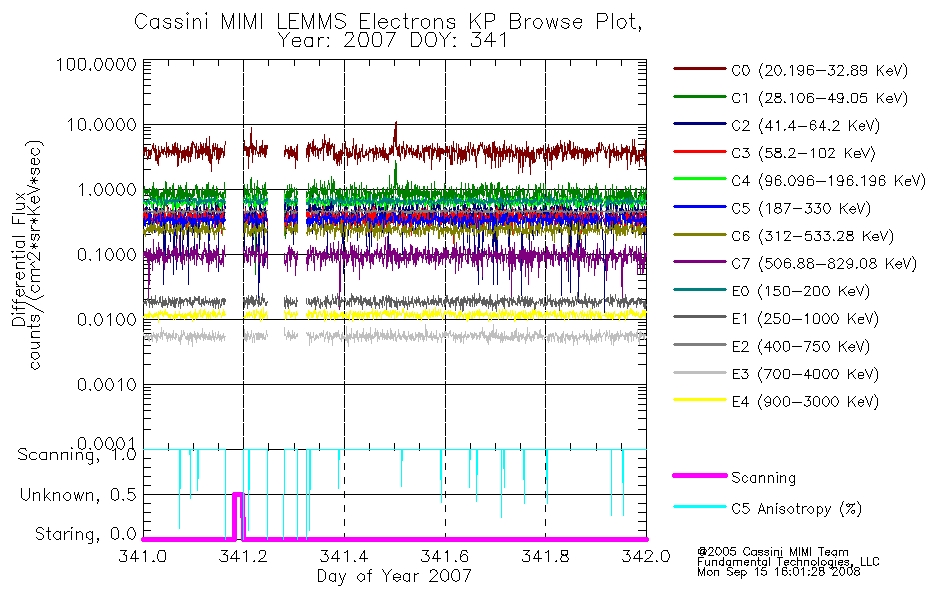Click the Scanning, 1.0 axis label
Viewport: 950px width, 600px height.
[x=77, y=455]
